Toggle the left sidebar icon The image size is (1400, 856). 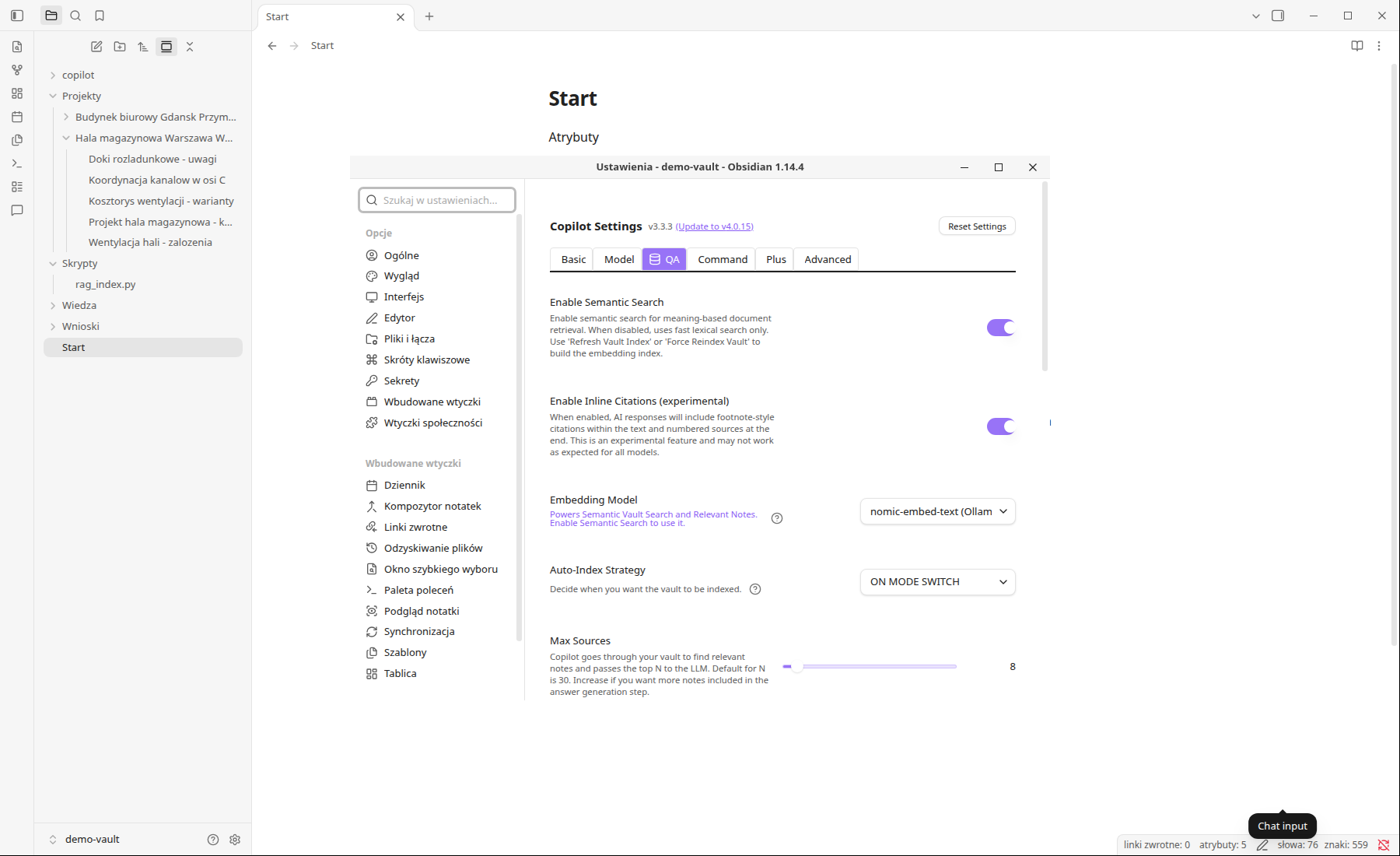point(17,16)
